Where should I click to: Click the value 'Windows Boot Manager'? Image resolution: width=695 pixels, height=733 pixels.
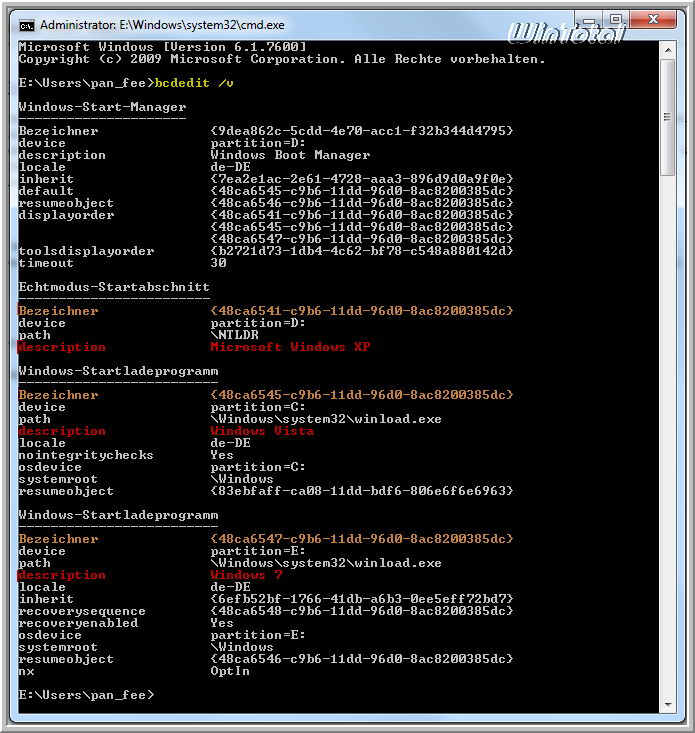290,155
